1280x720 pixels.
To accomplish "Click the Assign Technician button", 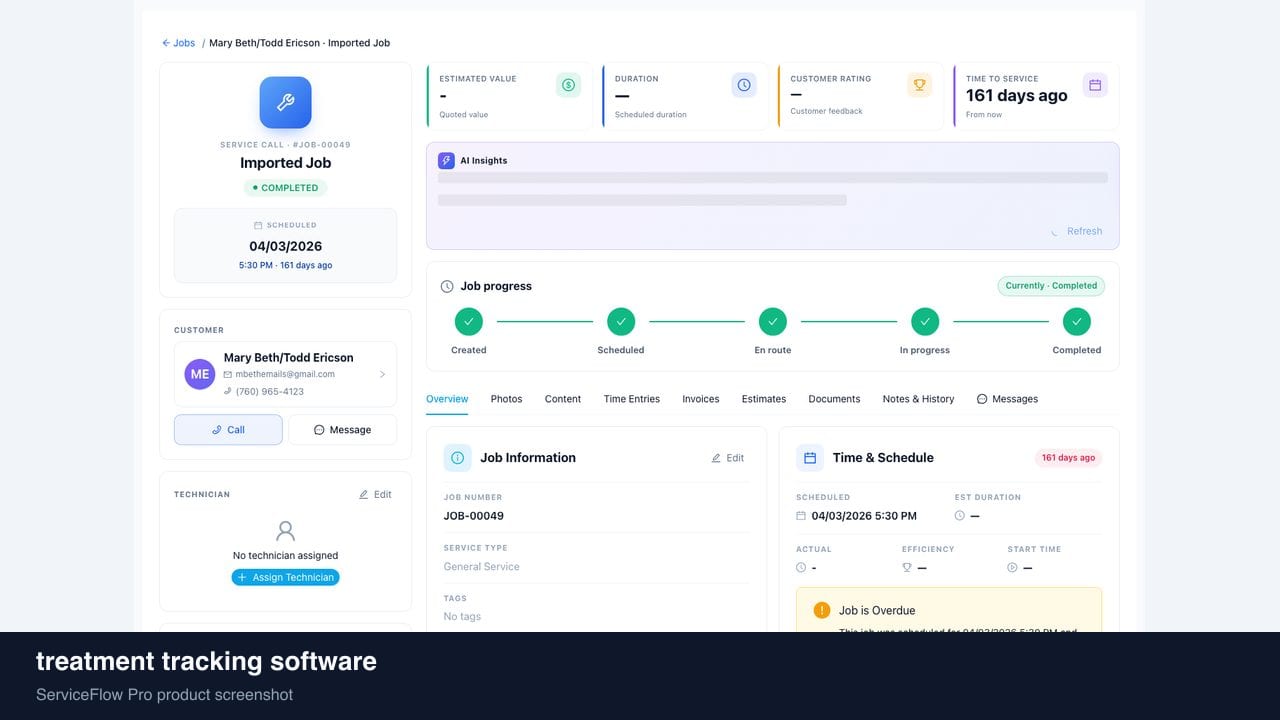I will [x=285, y=577].
